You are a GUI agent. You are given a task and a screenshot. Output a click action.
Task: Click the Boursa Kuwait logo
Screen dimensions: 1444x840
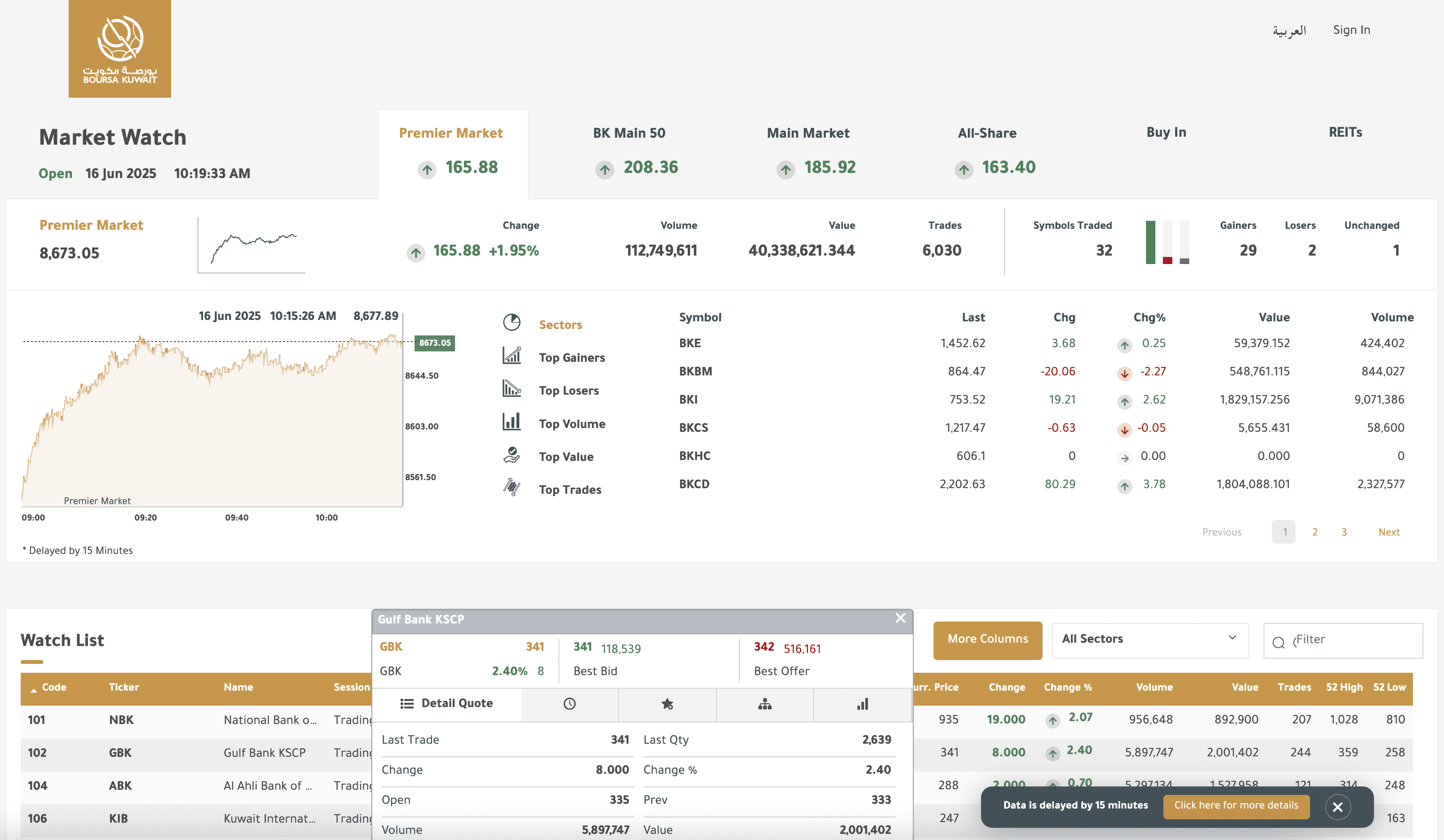point(120,49)
